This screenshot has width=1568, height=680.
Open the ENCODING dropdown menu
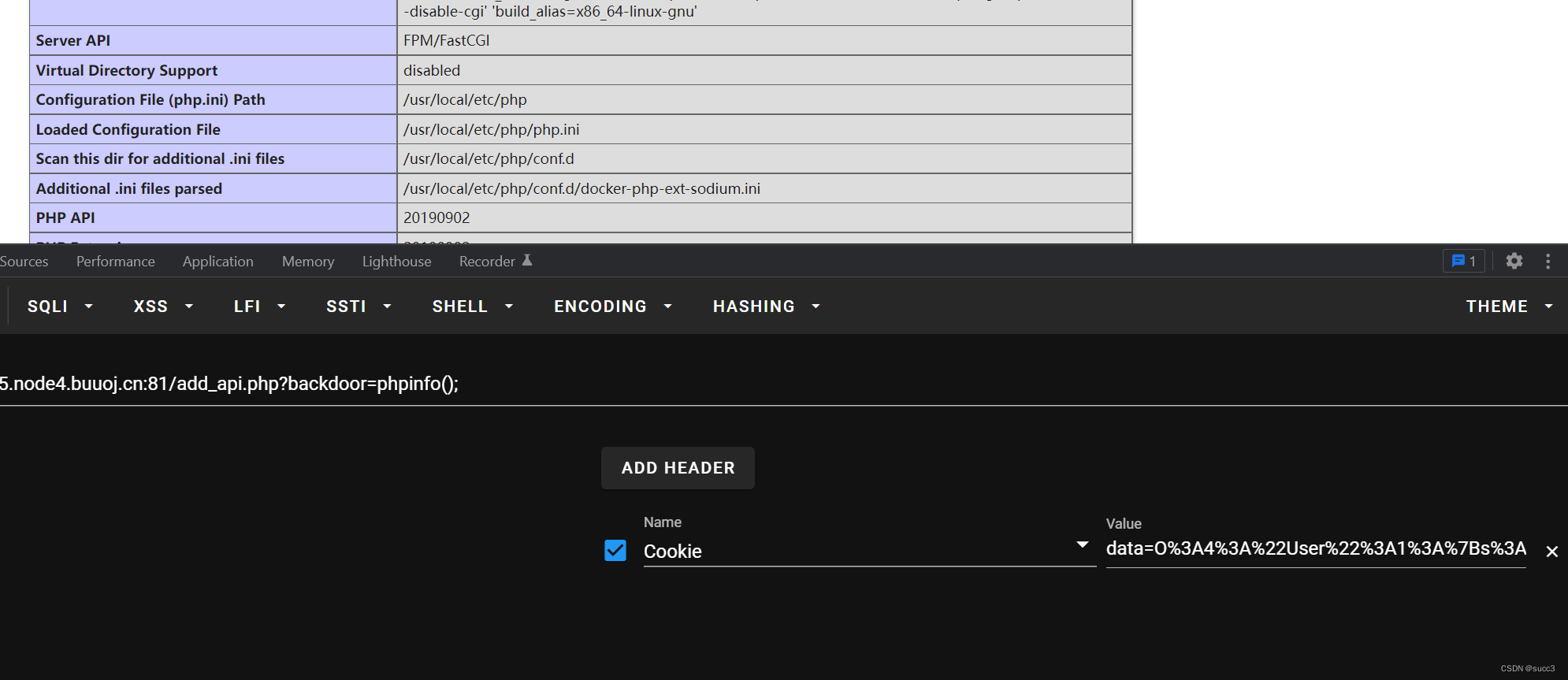click(x=613, y=307)
